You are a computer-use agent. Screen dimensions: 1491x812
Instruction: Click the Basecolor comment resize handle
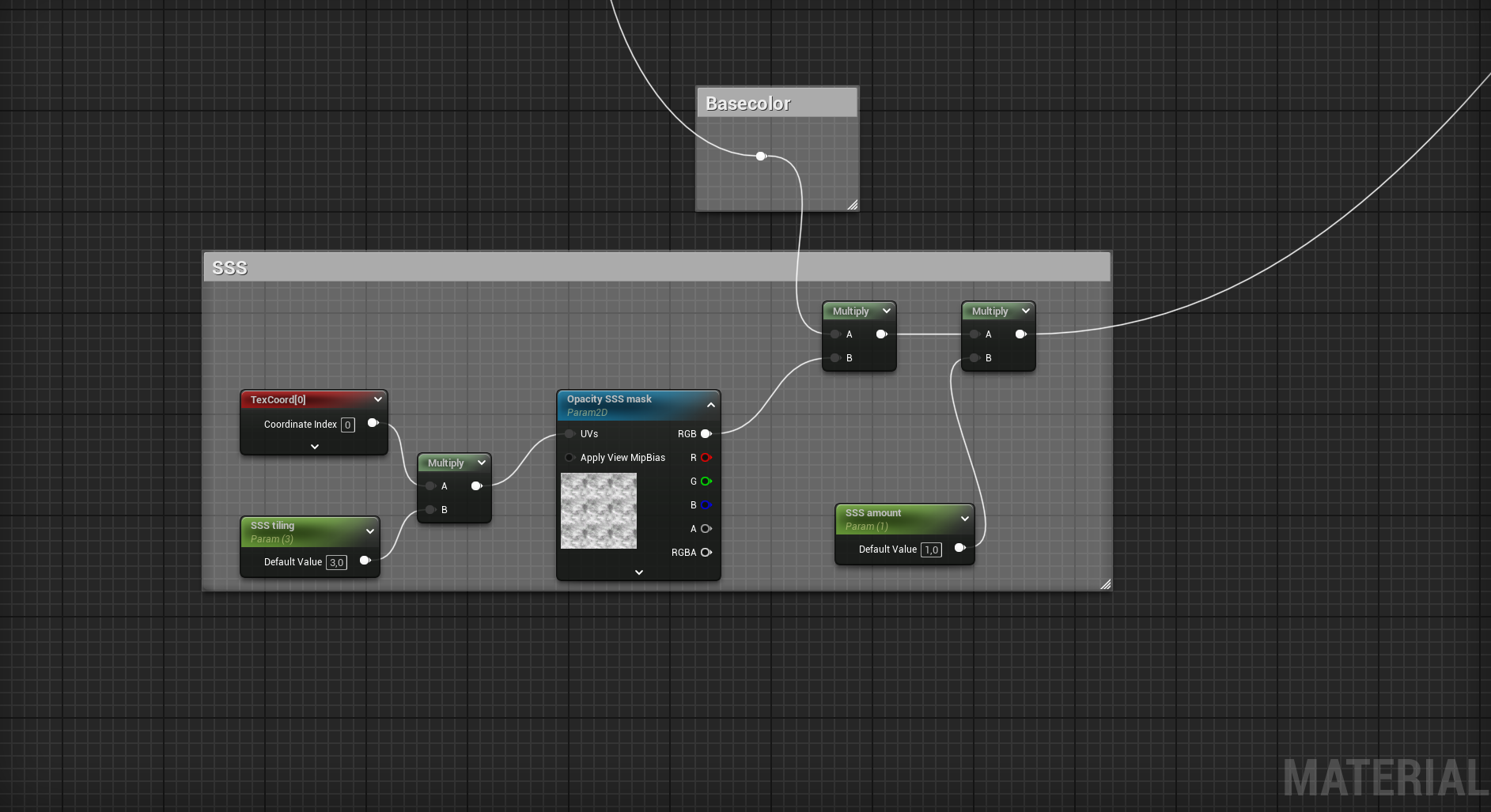coord(852,205)
